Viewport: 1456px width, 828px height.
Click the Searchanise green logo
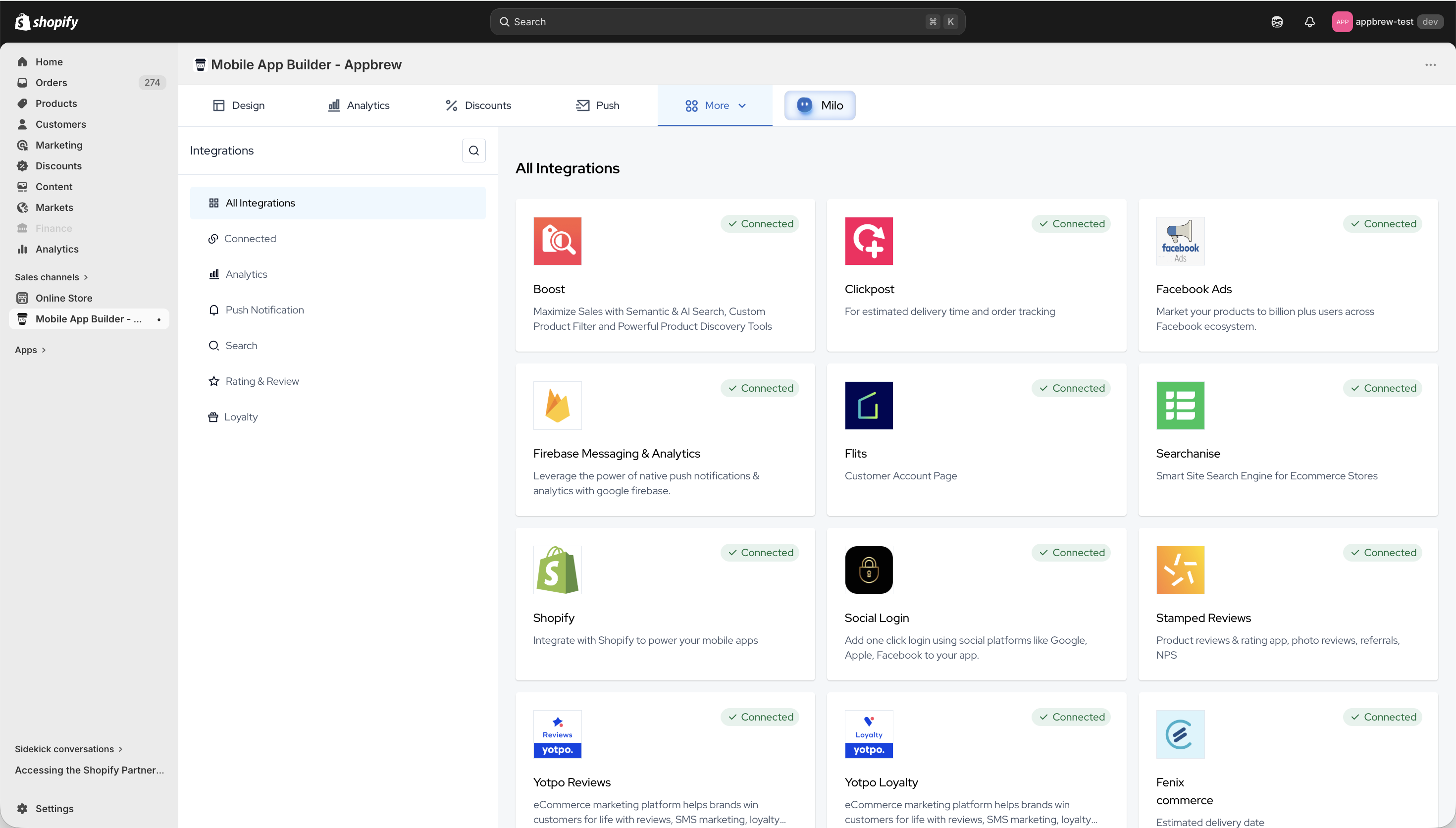pyautogui.click(x=1180, y=406)
